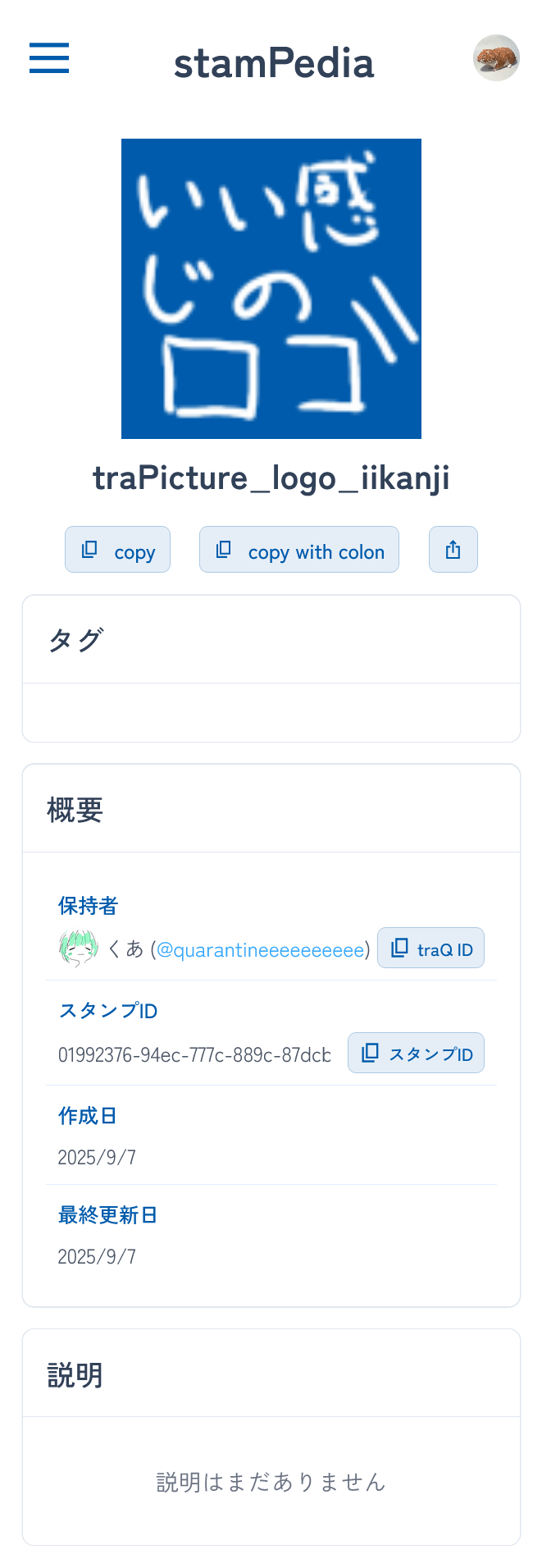
Task: Expand the タグ section
Action: [x=75, y=638]
